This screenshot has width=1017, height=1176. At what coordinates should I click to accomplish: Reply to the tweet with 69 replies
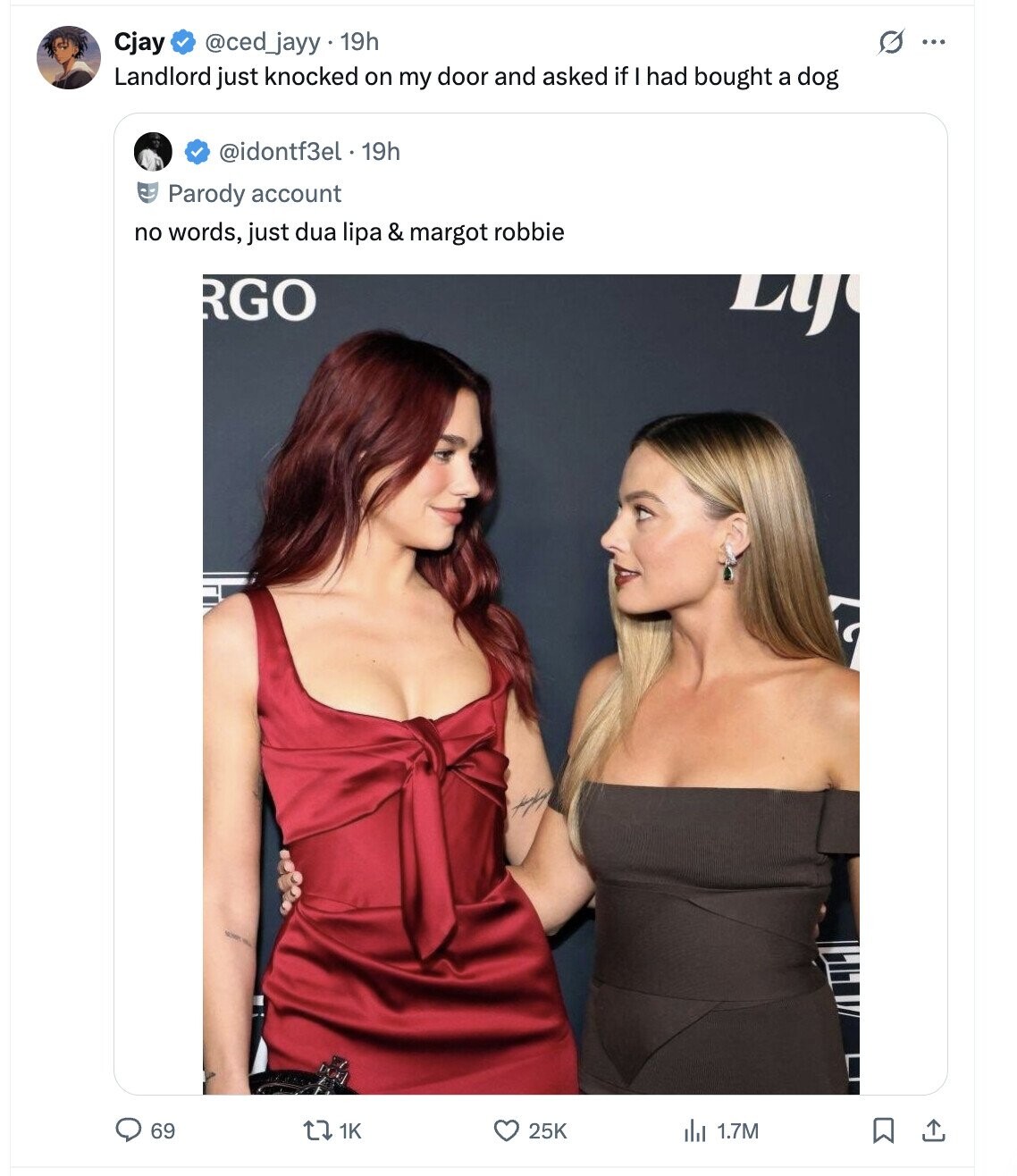[x=131, y=1130]
